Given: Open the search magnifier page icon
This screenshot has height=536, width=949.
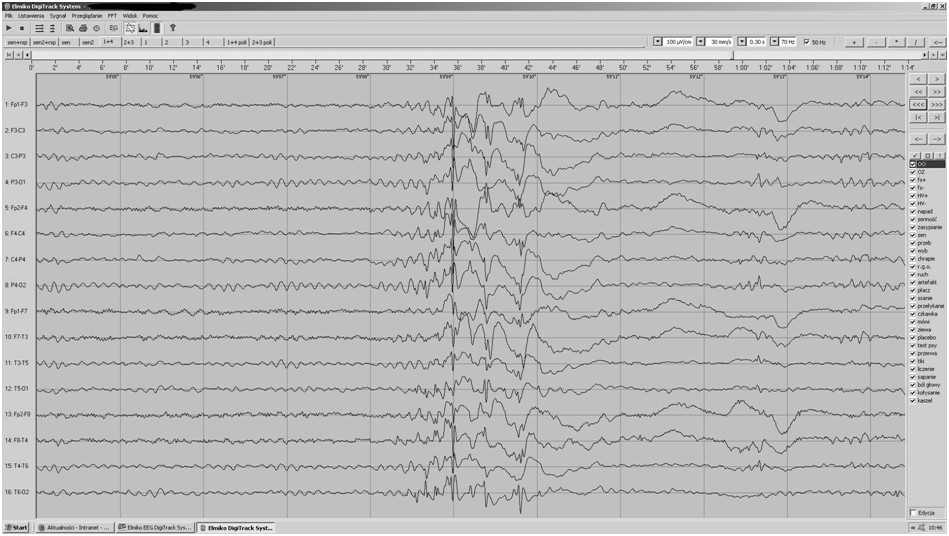Looking at the screenshot, I should (70, 28).
